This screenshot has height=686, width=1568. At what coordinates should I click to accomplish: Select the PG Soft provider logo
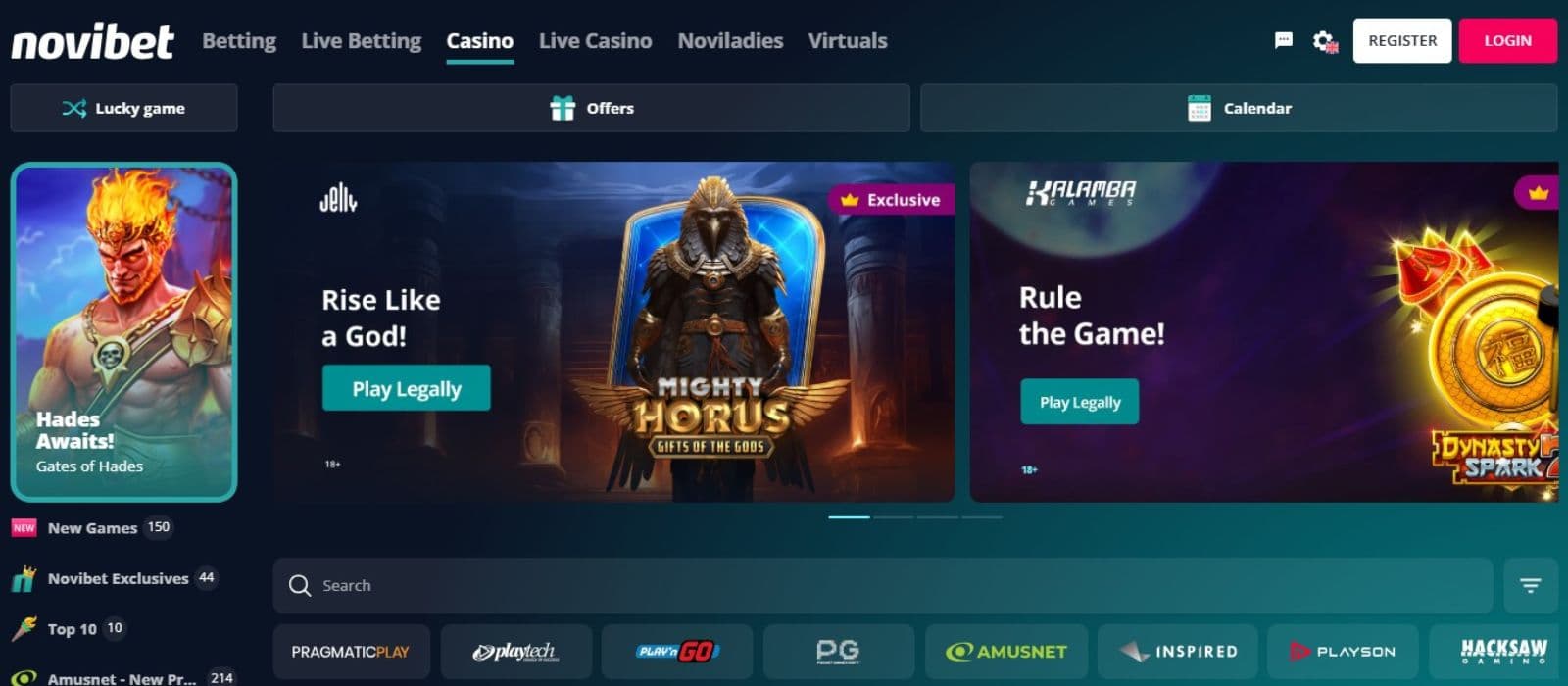839,652
